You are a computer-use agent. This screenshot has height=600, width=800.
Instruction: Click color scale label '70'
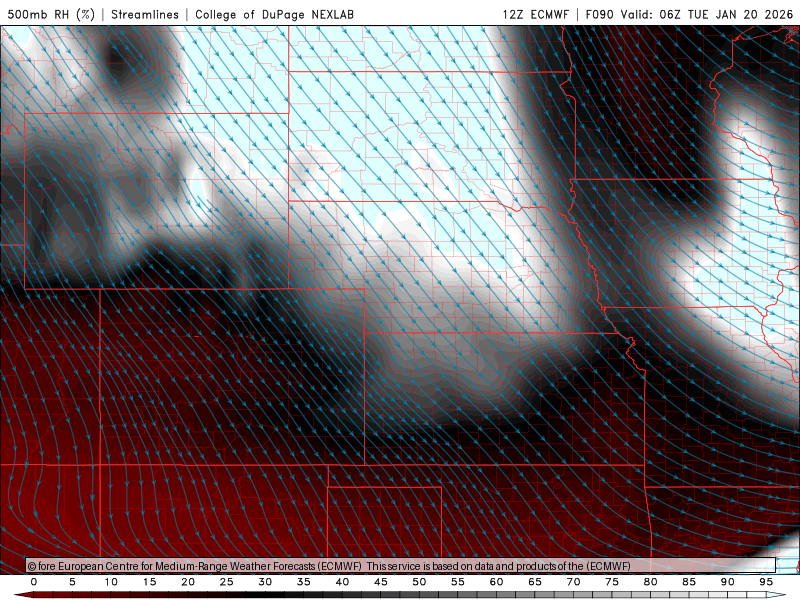(573, 582)
